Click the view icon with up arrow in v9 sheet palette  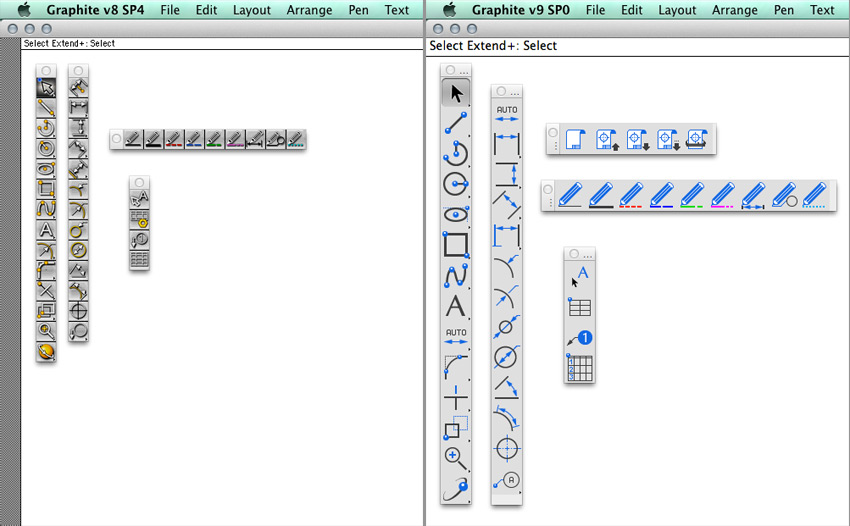[x=606, y=139]
